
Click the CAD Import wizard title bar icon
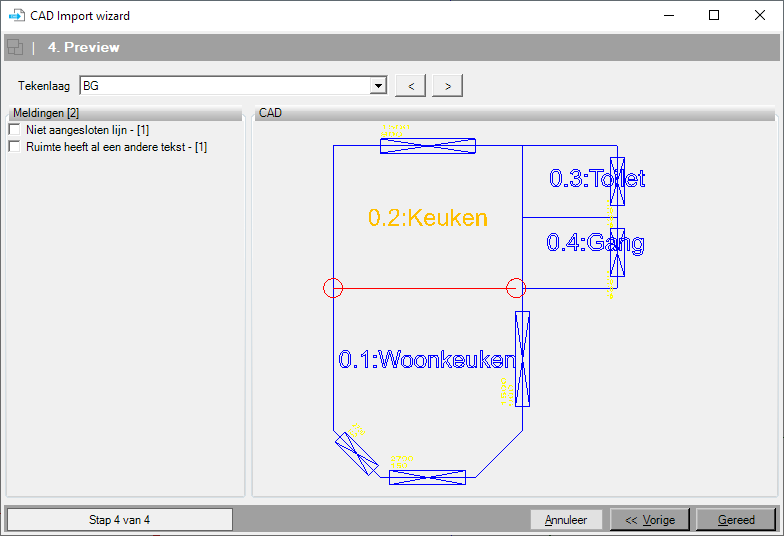16,16
